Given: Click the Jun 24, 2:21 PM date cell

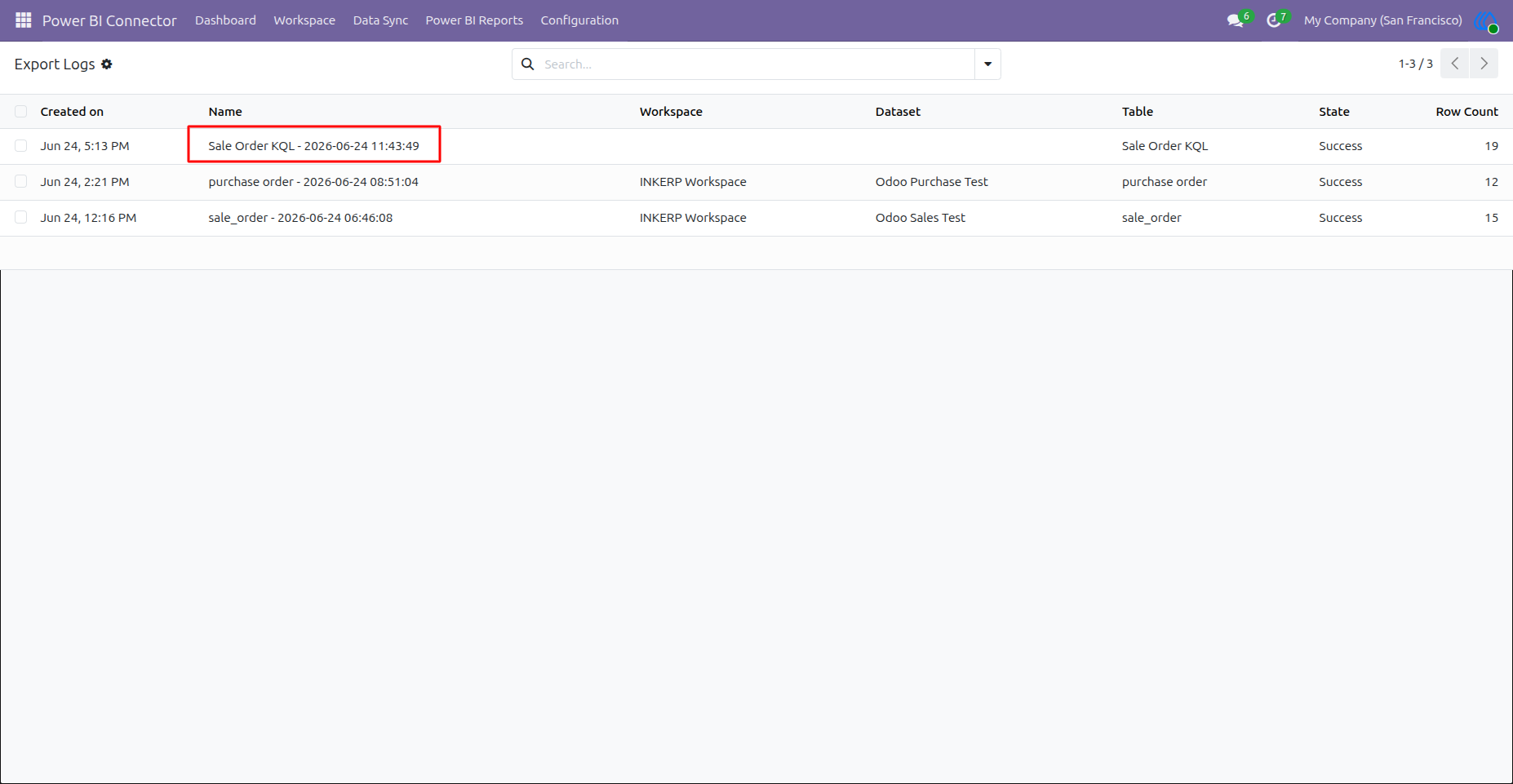Looking at the screenshot, I should coord(85,182).
